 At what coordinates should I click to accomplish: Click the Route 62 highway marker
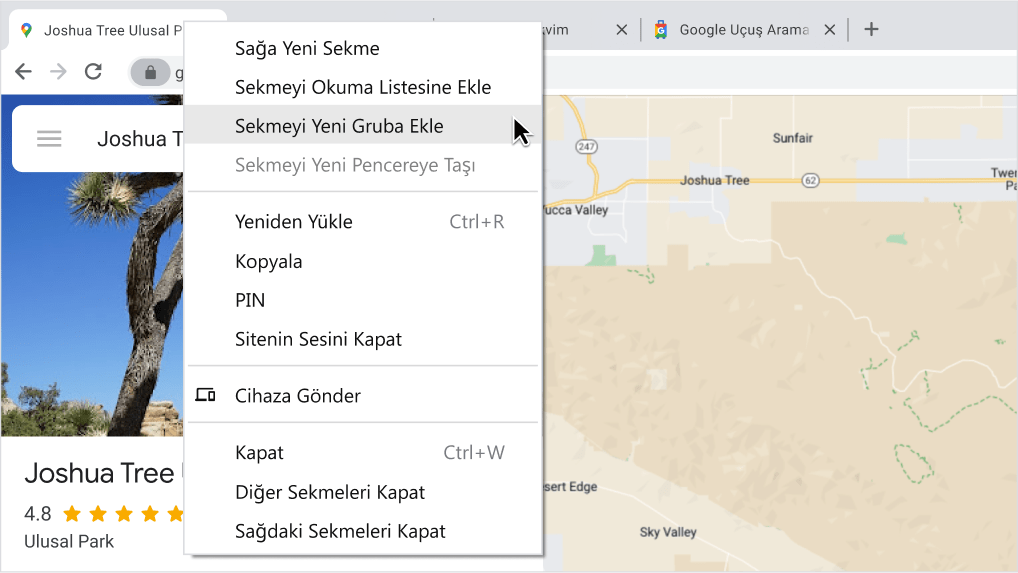[x=810, y=181]
